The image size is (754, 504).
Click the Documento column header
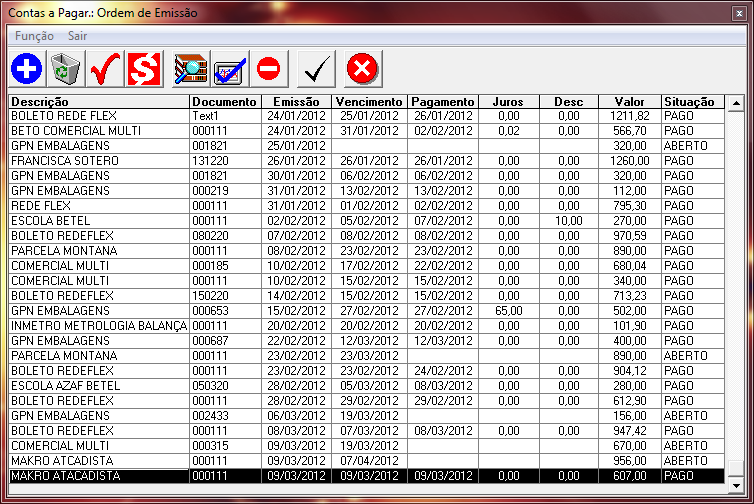click(x=225, y=102)
